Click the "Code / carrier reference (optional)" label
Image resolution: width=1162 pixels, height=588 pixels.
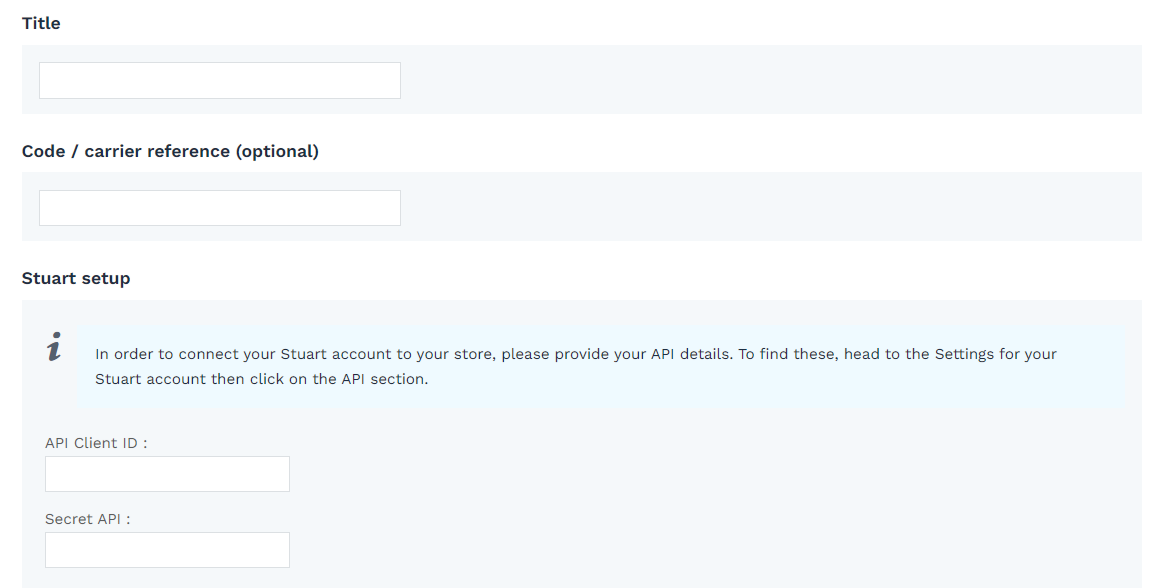pos(170,151)
